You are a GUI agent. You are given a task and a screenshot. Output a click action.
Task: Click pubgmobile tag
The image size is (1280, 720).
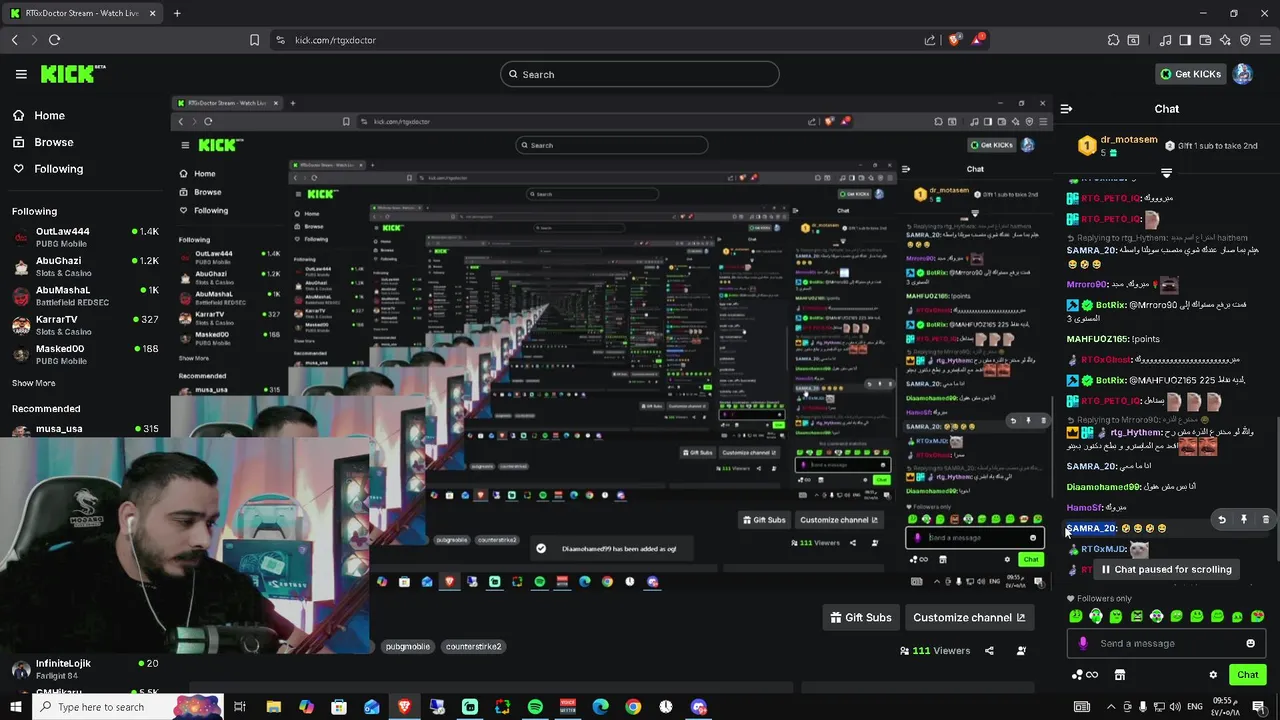click(x=408, y=647)
